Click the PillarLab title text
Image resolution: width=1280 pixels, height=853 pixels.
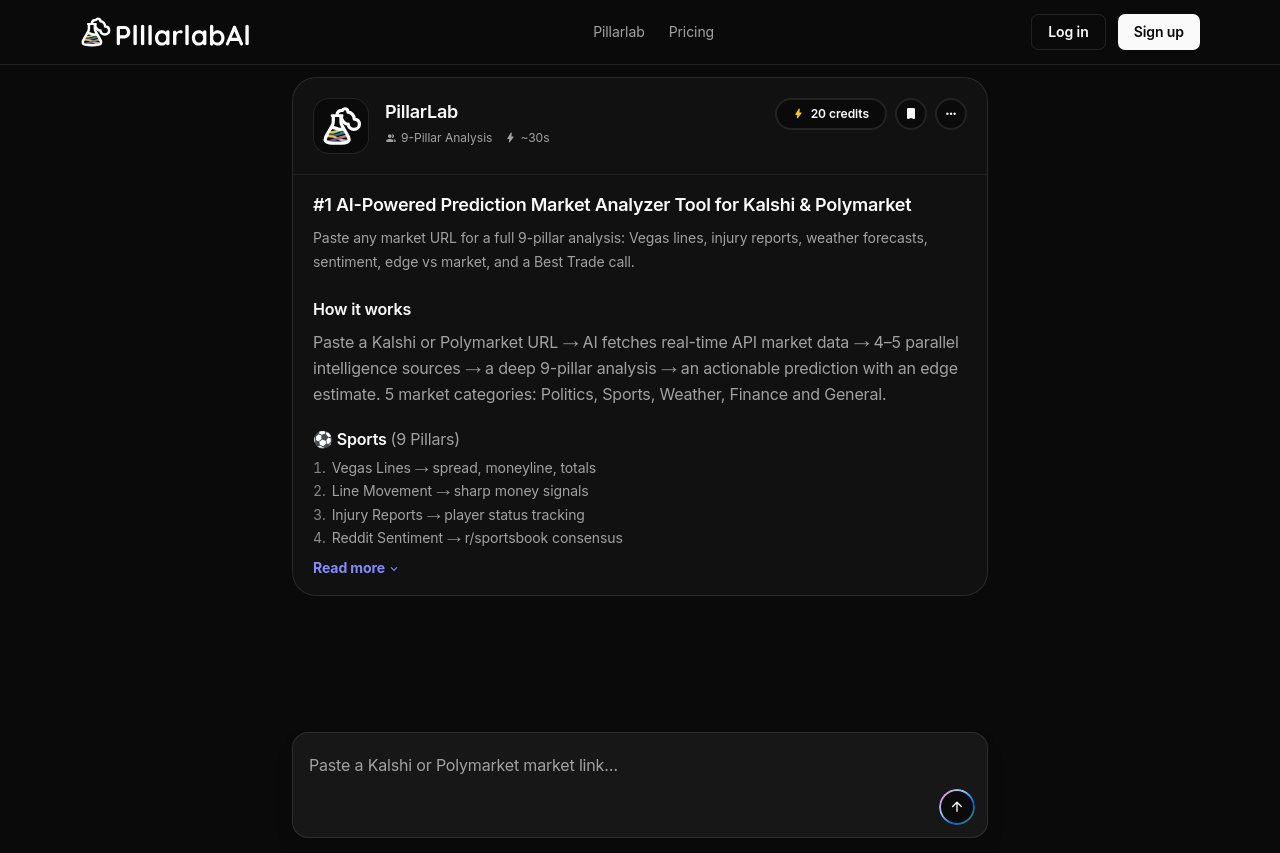coord(421,112)
